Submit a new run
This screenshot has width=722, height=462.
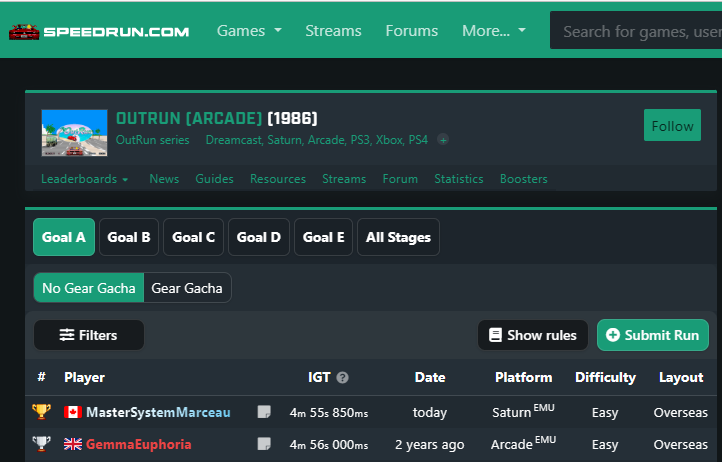click(652, 335)
